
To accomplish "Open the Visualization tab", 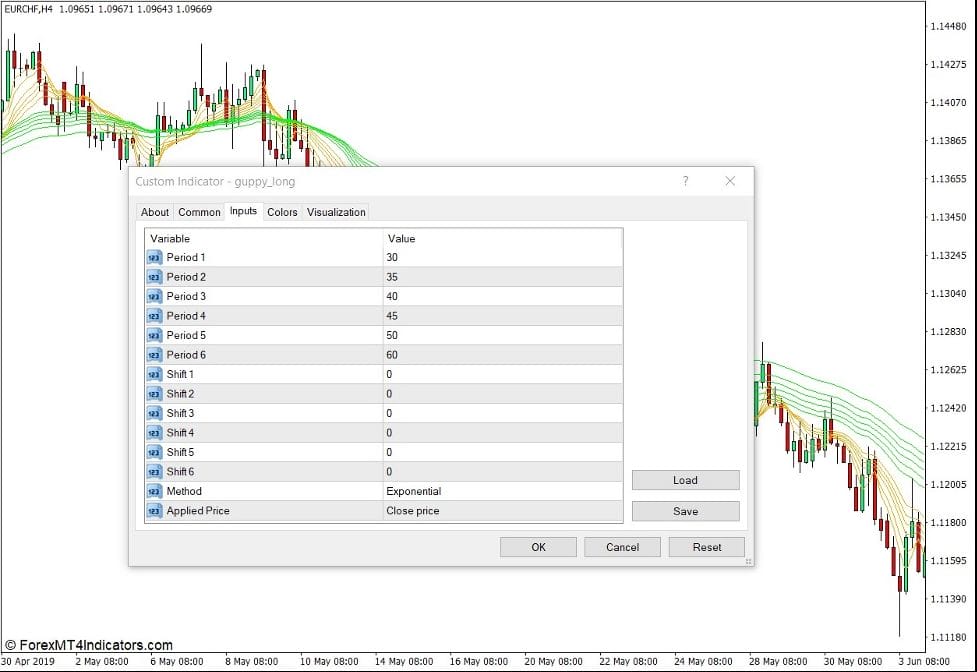I will tap(336, 212).
